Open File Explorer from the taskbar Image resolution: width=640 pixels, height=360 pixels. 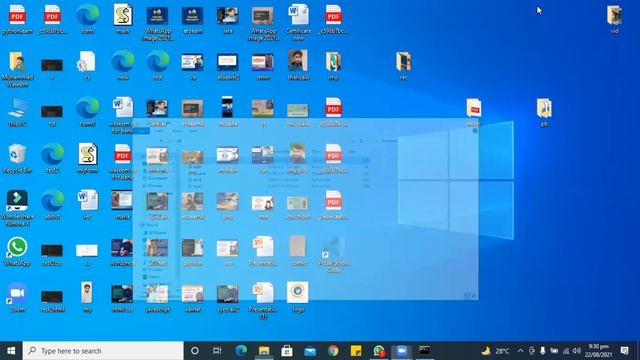point(264,351)
